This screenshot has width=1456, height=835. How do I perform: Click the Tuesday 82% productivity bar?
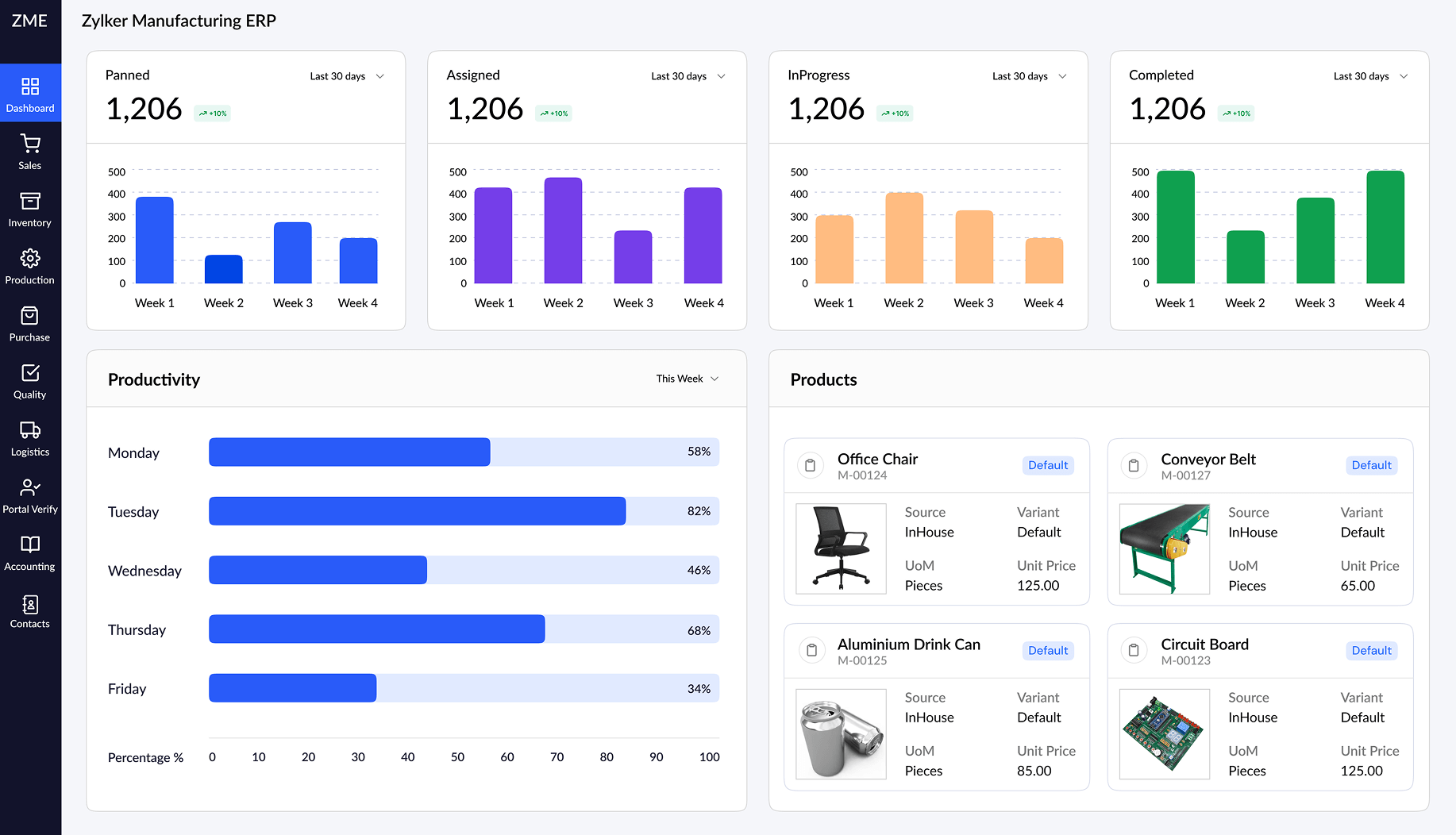click(417, 511)
